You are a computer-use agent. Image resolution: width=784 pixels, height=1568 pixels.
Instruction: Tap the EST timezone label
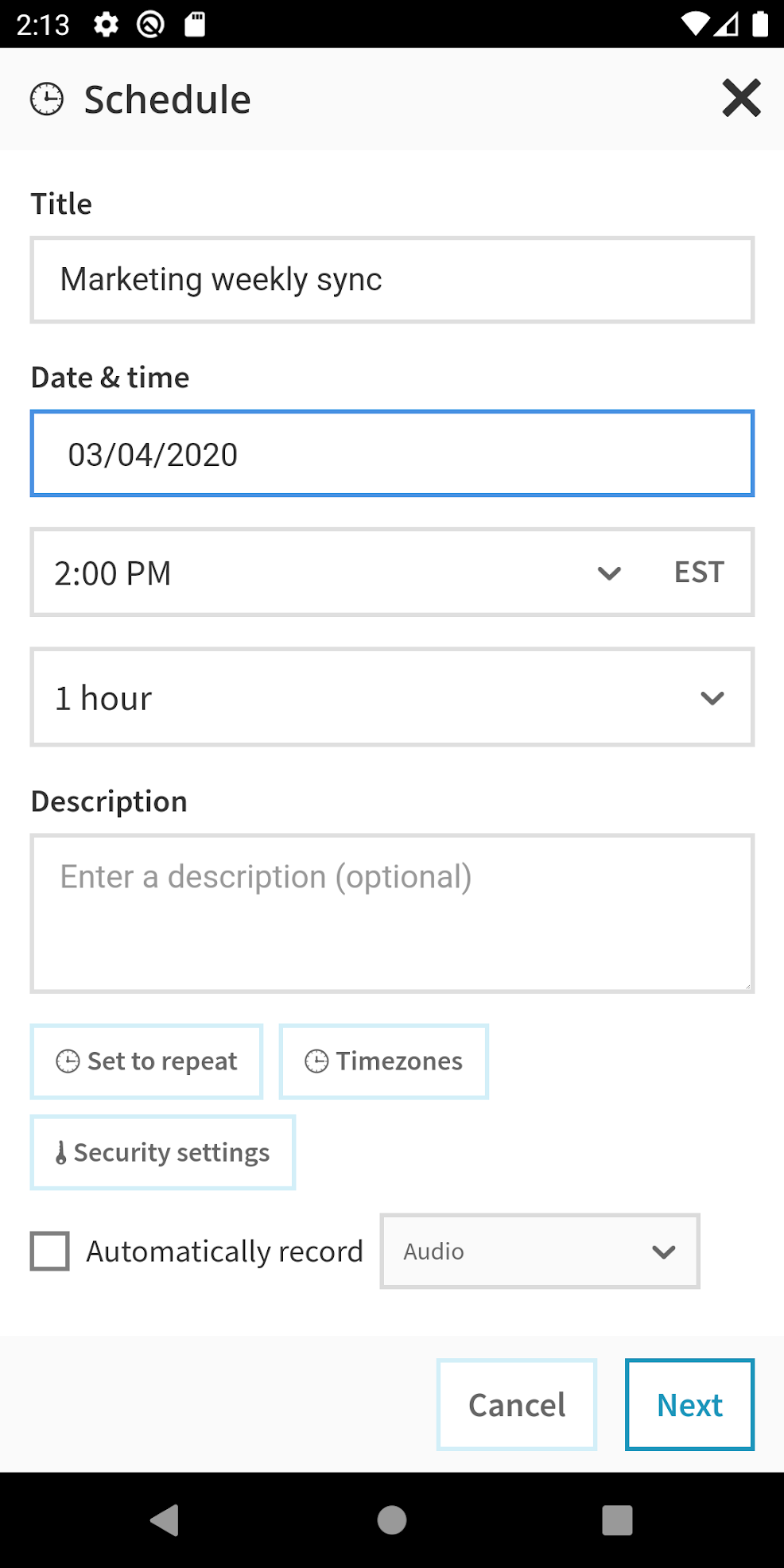coord(699,572)
